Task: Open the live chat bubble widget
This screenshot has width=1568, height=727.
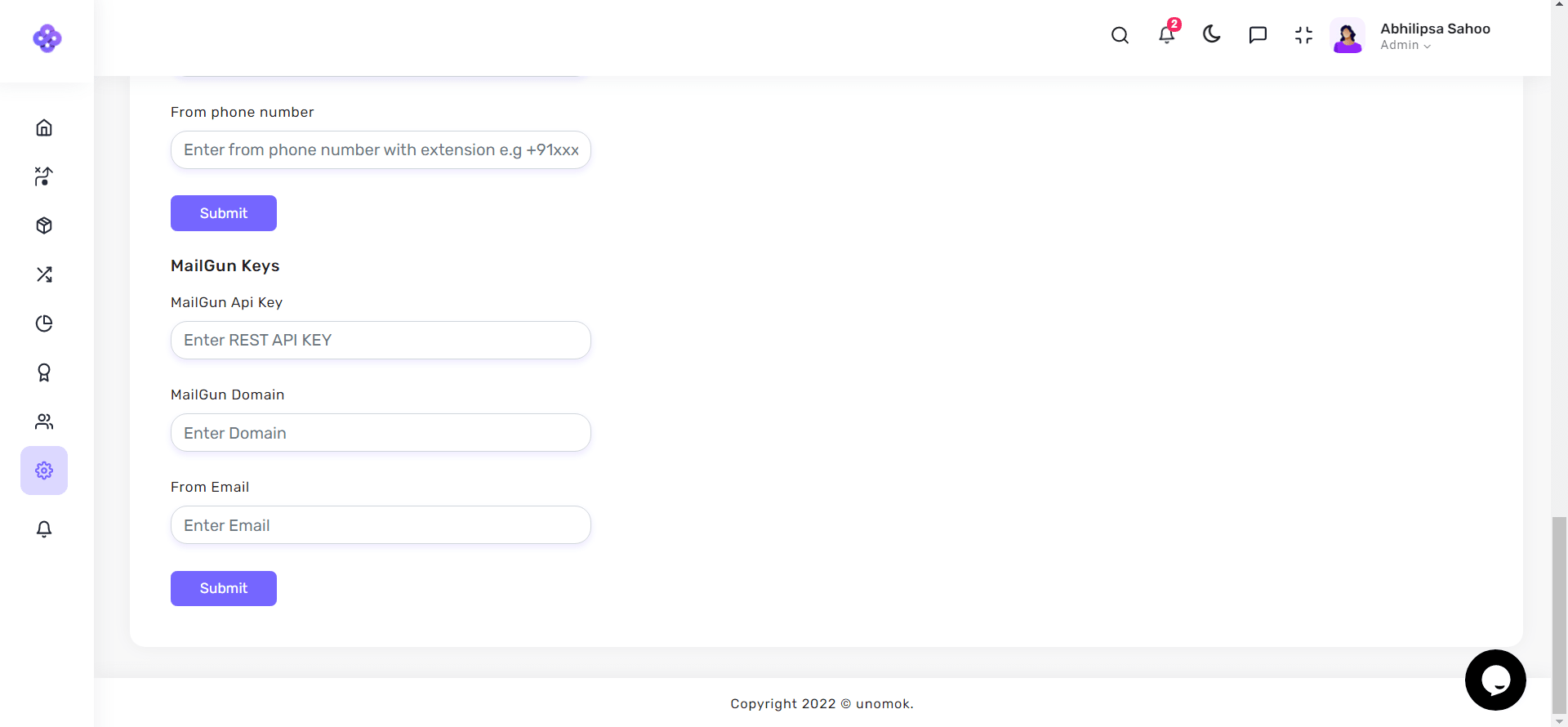Action: (1495, 680)
